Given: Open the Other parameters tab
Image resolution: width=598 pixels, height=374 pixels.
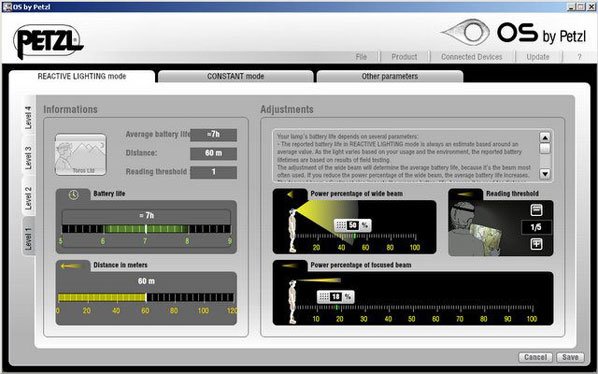Looking at the screenshot, I should click(x=390, y=76).
